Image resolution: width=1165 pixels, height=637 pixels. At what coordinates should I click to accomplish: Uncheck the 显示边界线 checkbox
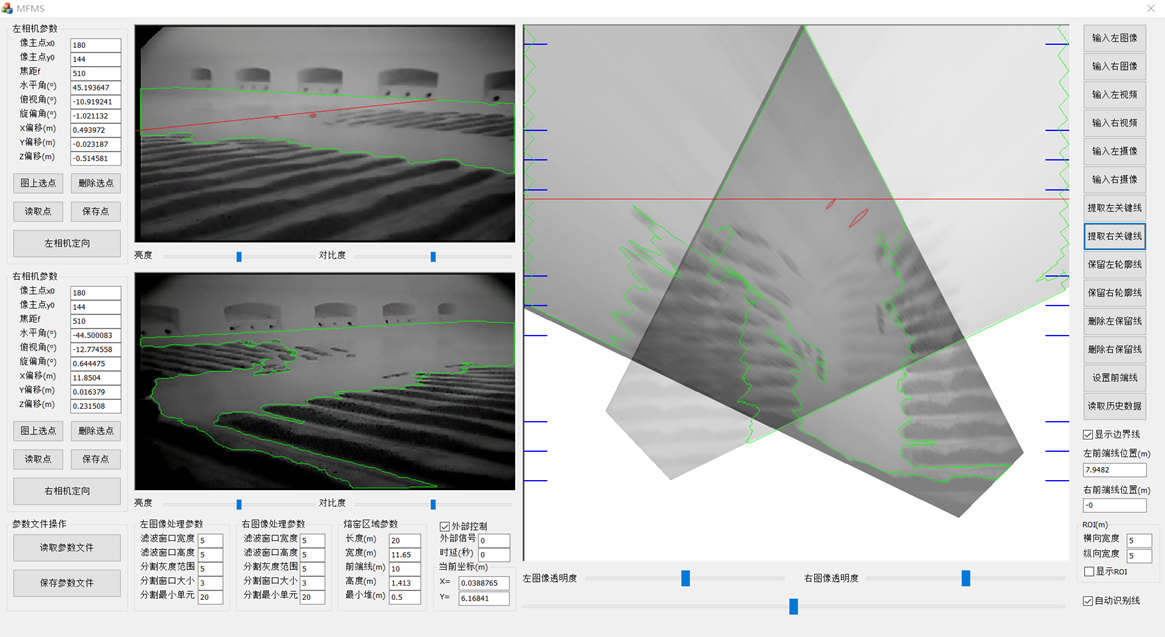pyautogui.click(x=1088, y=435)
